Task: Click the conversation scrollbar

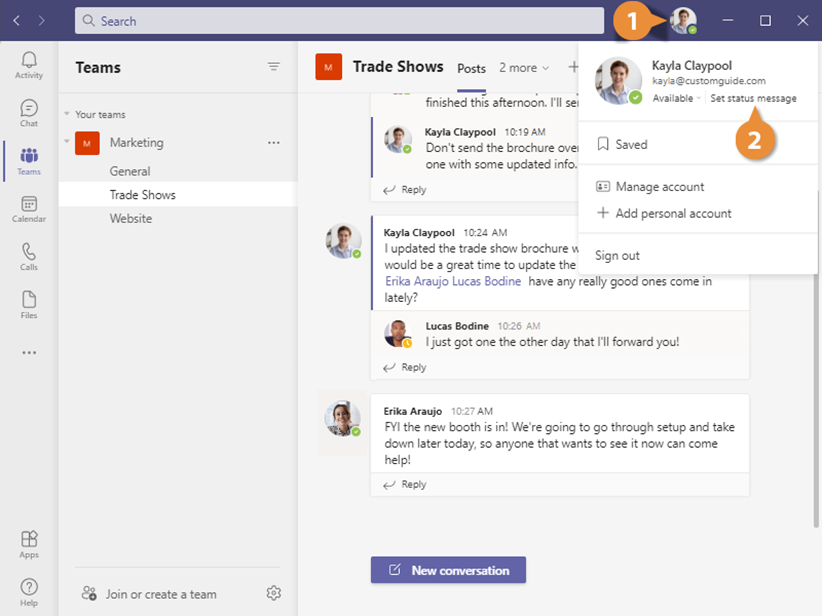Action: [816, 359]
